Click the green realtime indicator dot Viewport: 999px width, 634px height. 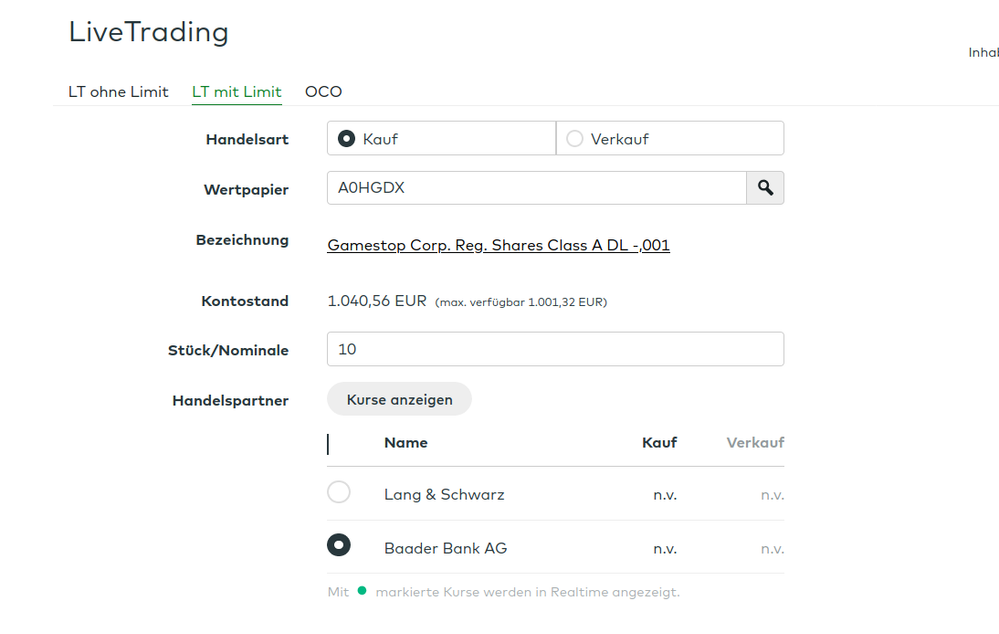362,591
